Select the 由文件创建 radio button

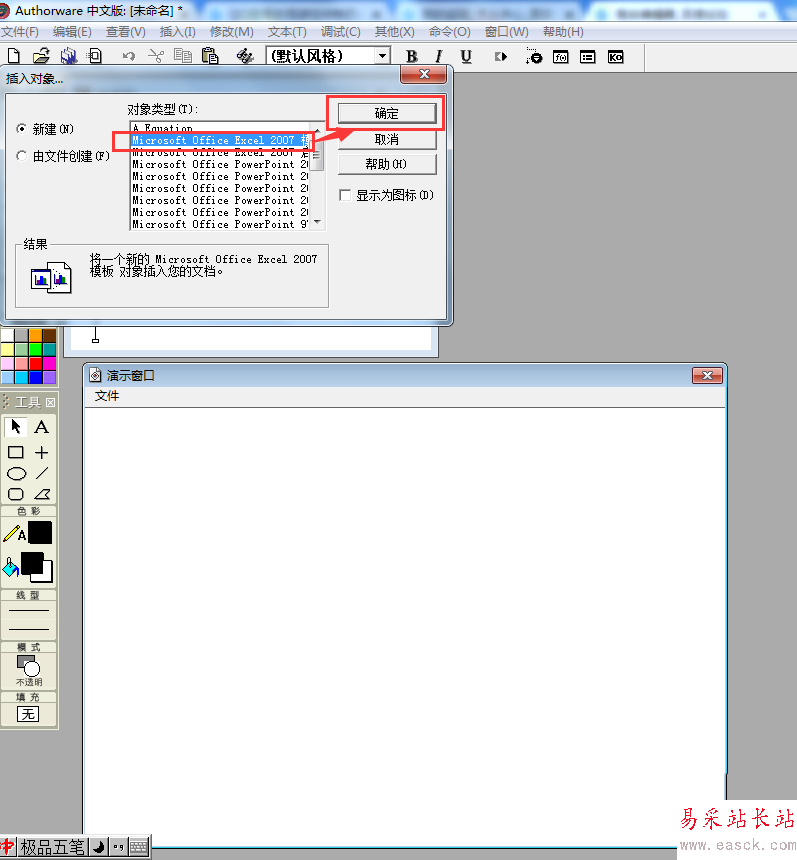21,156
